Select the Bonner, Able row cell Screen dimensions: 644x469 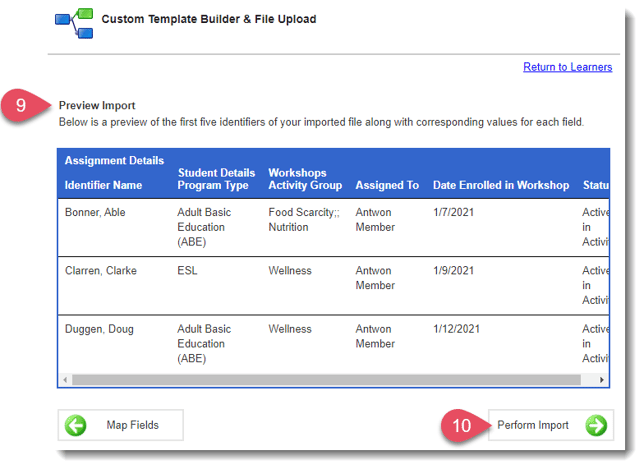click(x=95, y=213)
